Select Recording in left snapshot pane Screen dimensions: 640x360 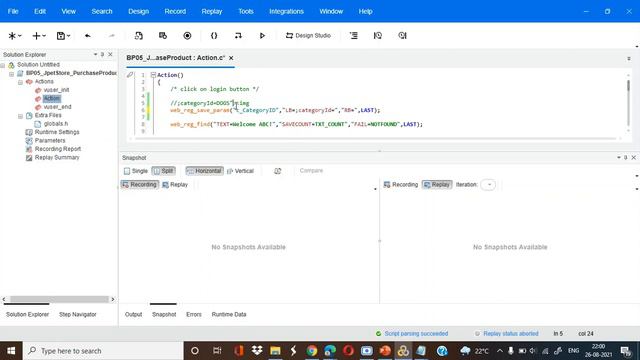click(140, 184)
